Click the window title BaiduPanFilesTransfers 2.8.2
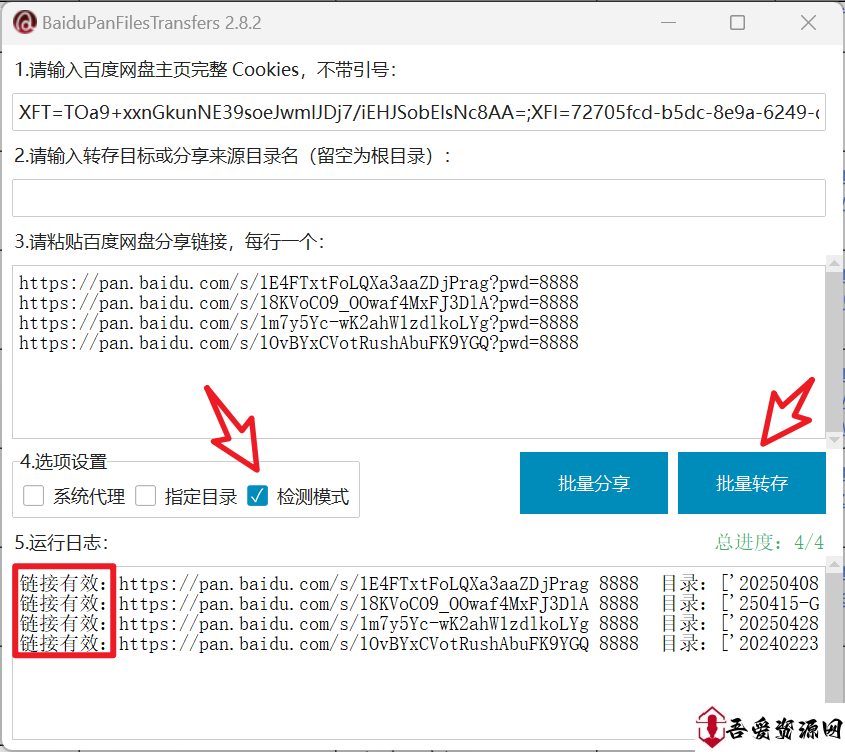Screen dimensions: 845x752 [x=151, y=23]
